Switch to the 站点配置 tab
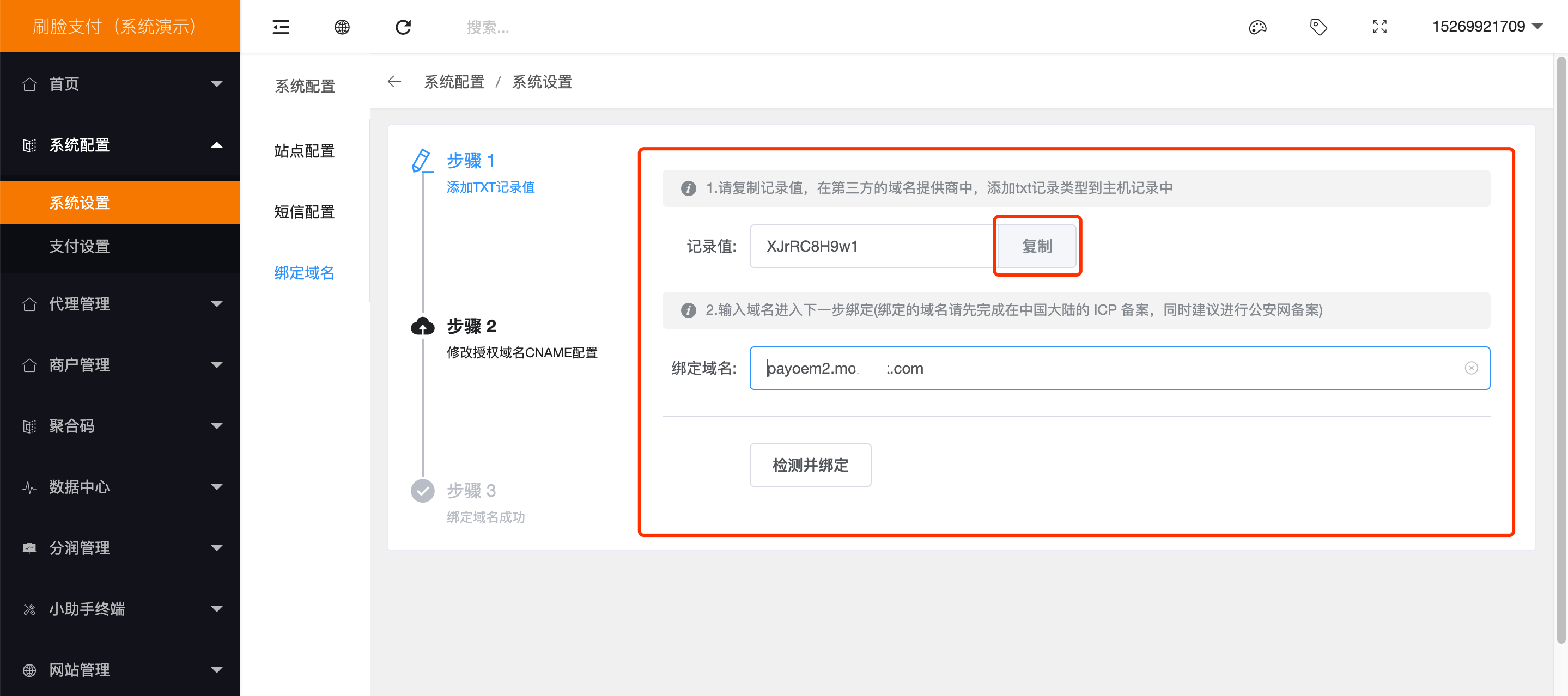Image resolution: width=1568 pixels, height=696 pixels. click(x=305, y=151)
